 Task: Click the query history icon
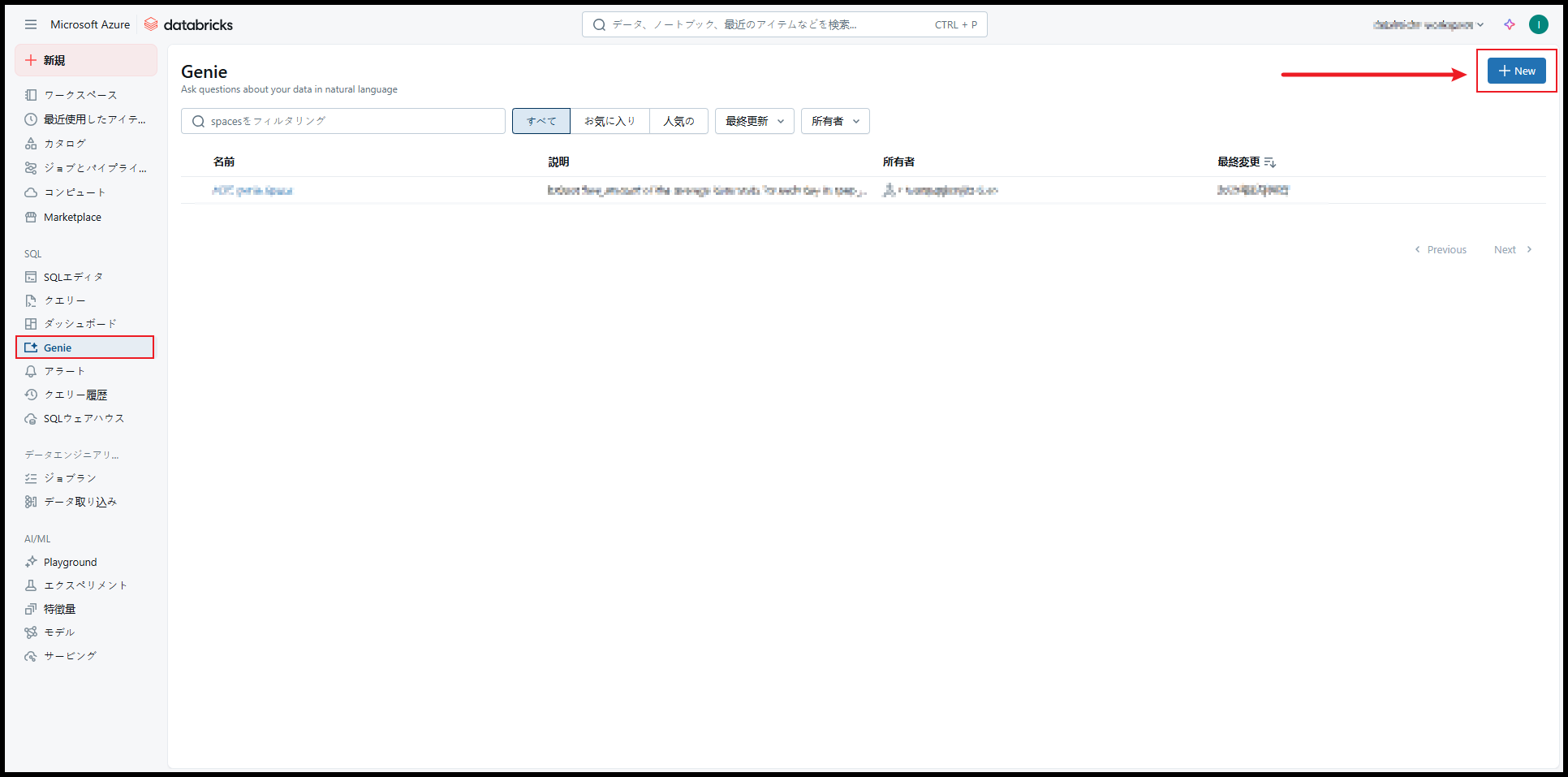click(x=31, y=395)
